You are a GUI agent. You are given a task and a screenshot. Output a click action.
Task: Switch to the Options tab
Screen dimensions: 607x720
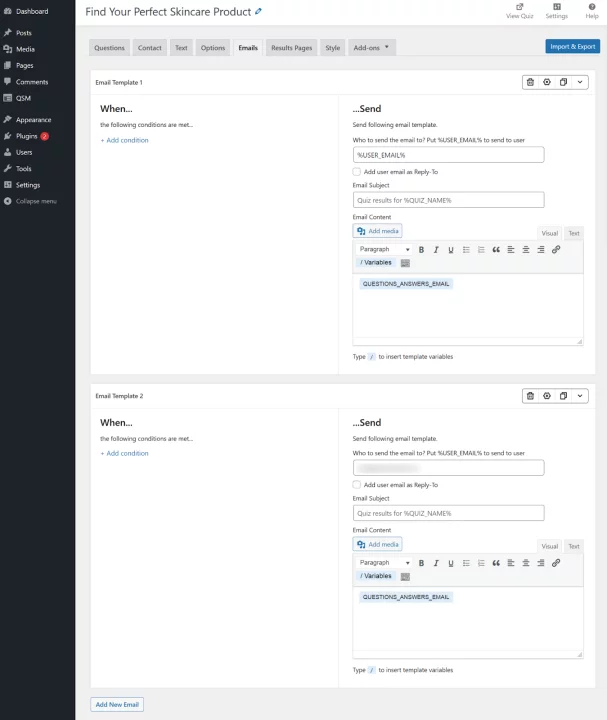point(213,48)
